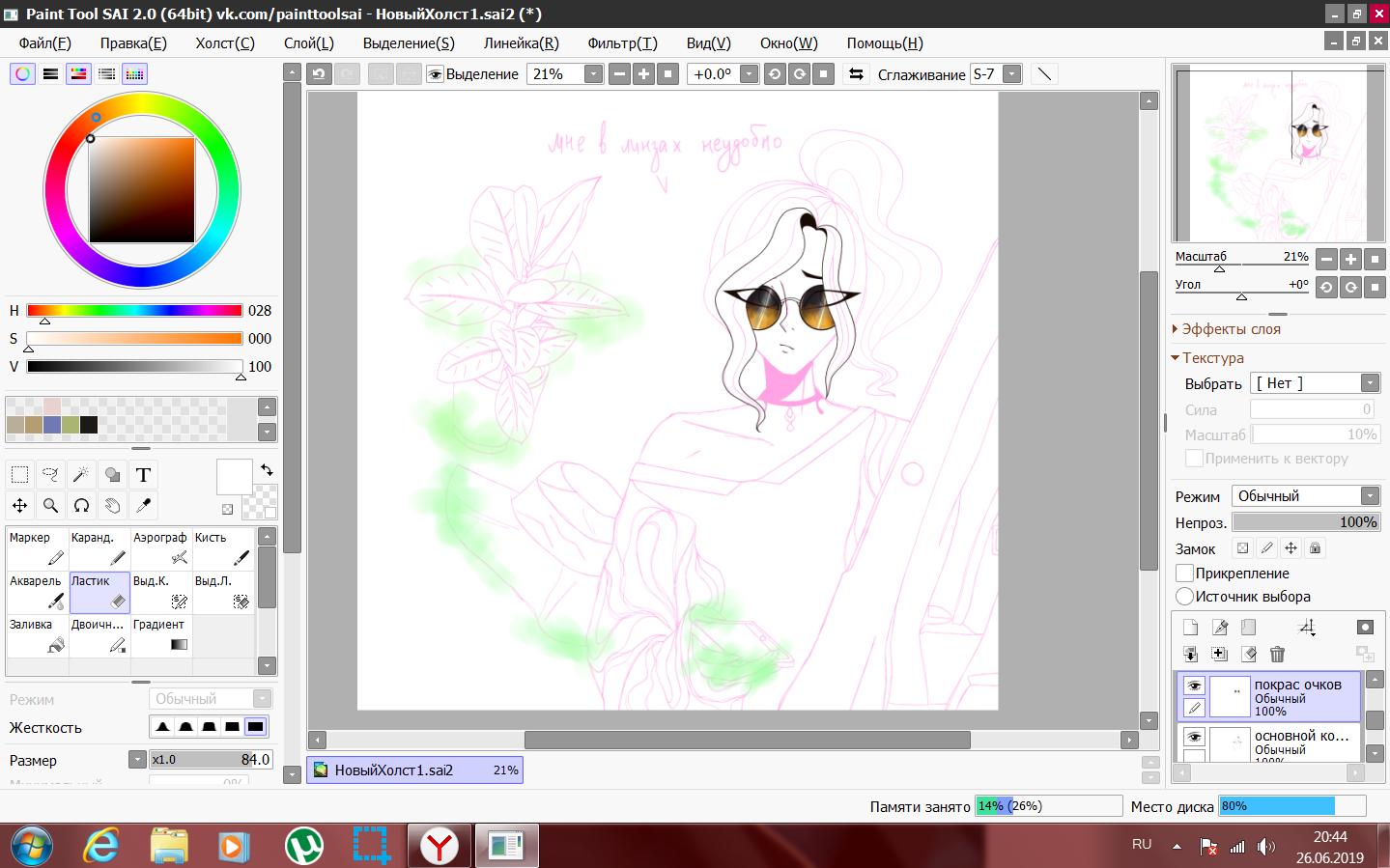Screen dimensions: 1390x868
Task: Open the Фильтр menu
Action: point(622,43)
